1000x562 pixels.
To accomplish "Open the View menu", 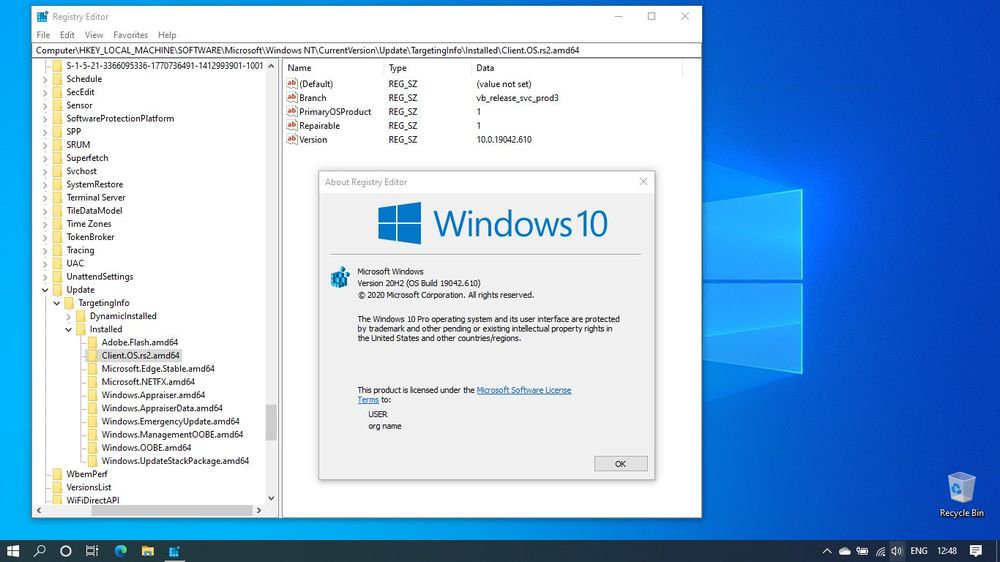I will tap(94, 35).
